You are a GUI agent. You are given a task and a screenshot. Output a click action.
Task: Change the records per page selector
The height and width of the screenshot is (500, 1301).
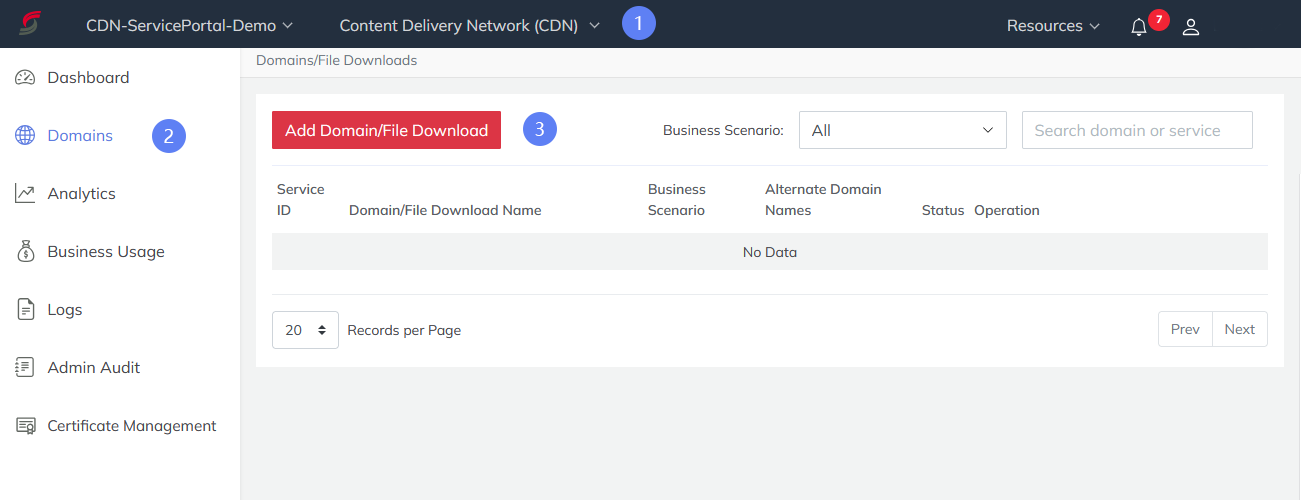pyautogui.click(x=304, y=329)
